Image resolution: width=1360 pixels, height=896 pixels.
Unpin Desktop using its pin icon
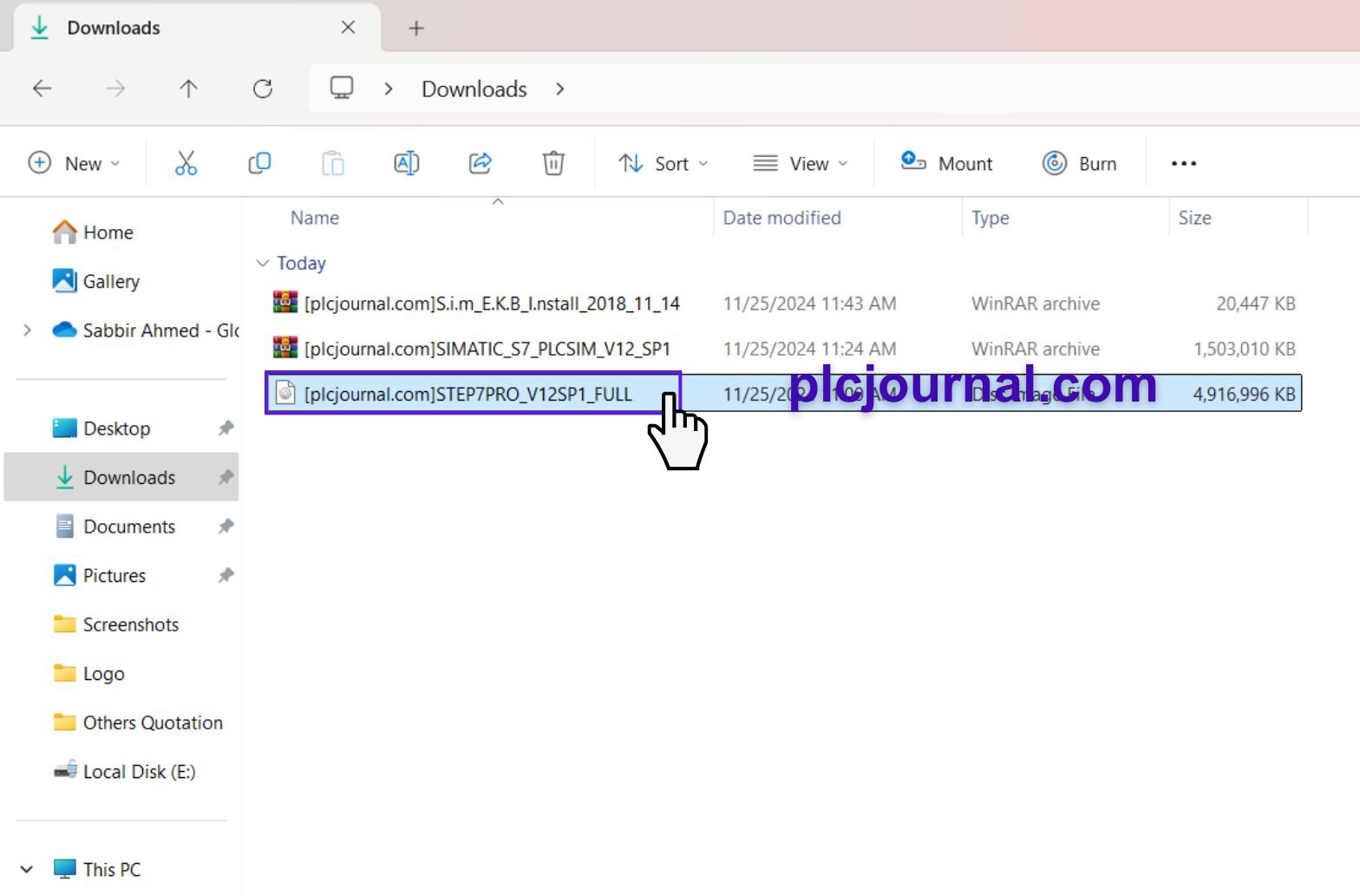[x=226, y=428]
